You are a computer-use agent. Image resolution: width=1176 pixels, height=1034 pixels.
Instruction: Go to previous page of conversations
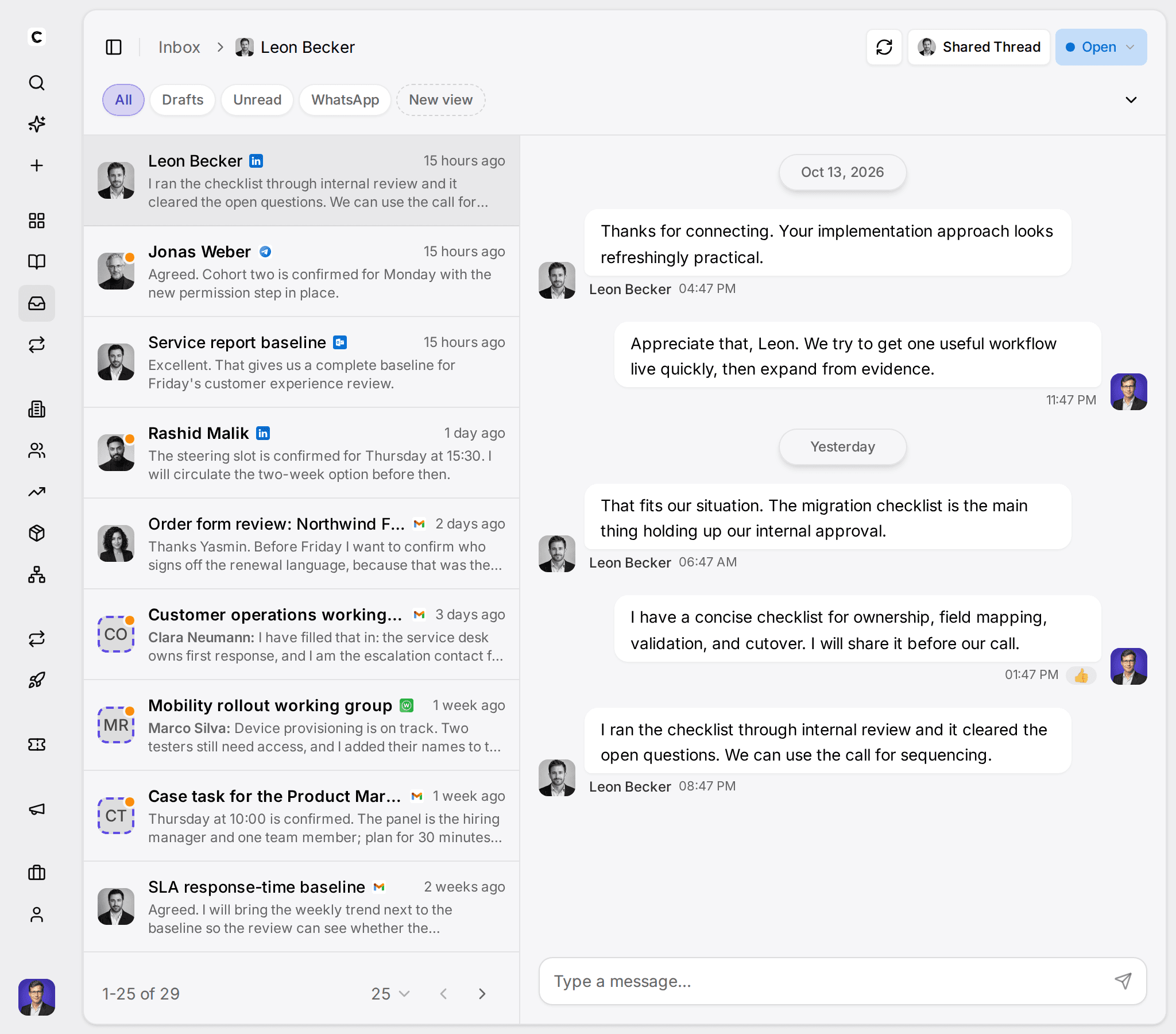pos(444,994)
